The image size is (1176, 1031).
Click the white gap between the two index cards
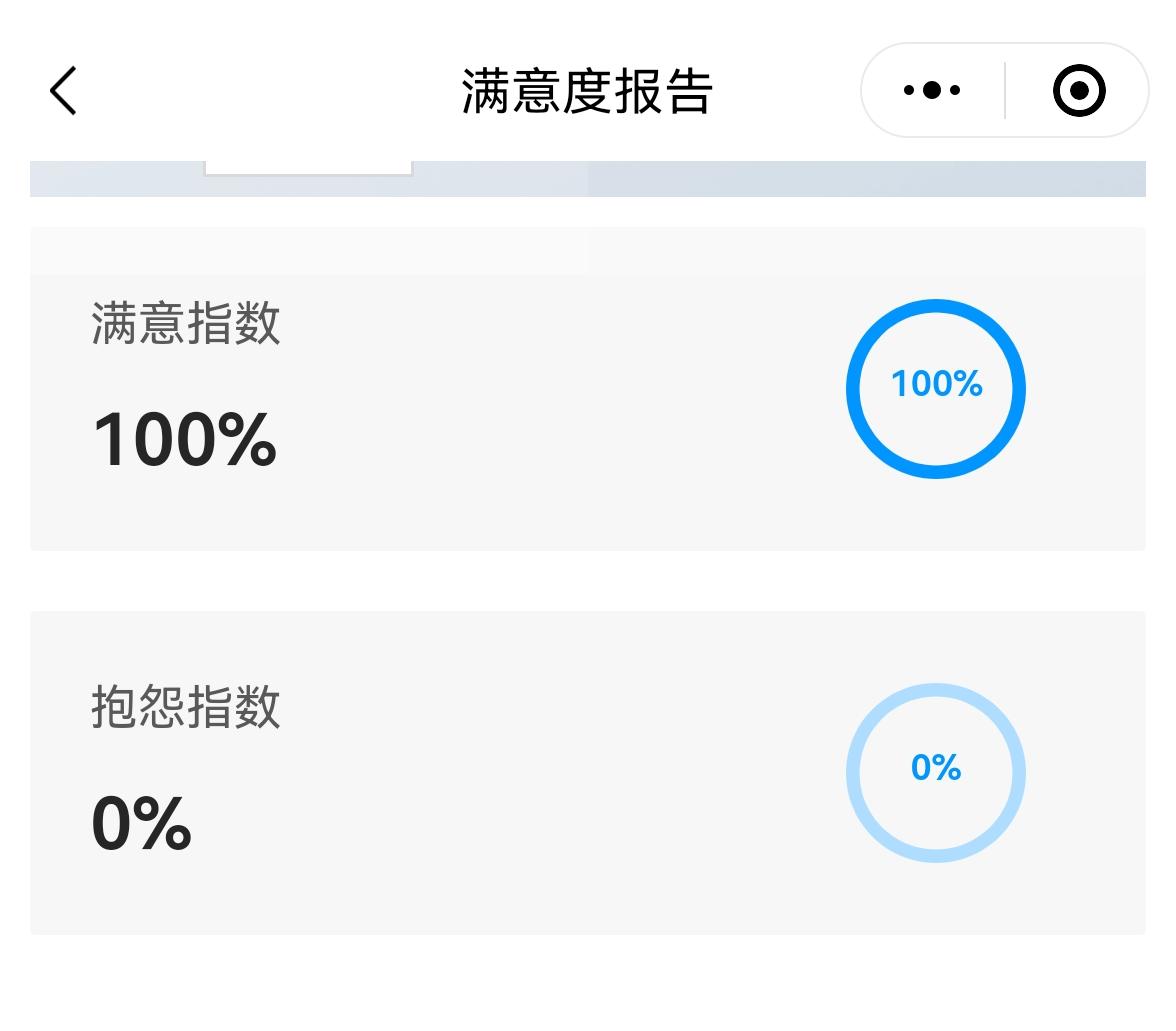(588, 580)
